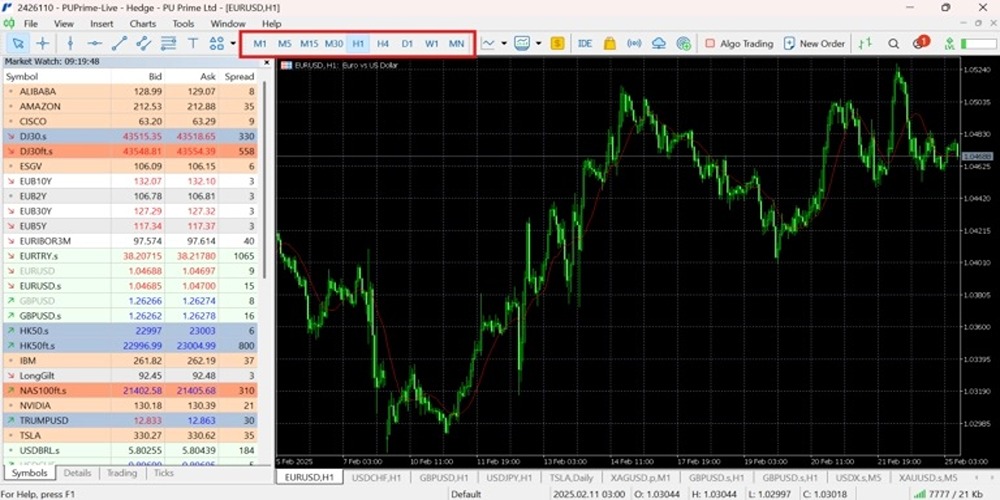The width and height of the screenshot is (1000, 500).
Task: Click the Bid column header
Action: click(155, 77)
